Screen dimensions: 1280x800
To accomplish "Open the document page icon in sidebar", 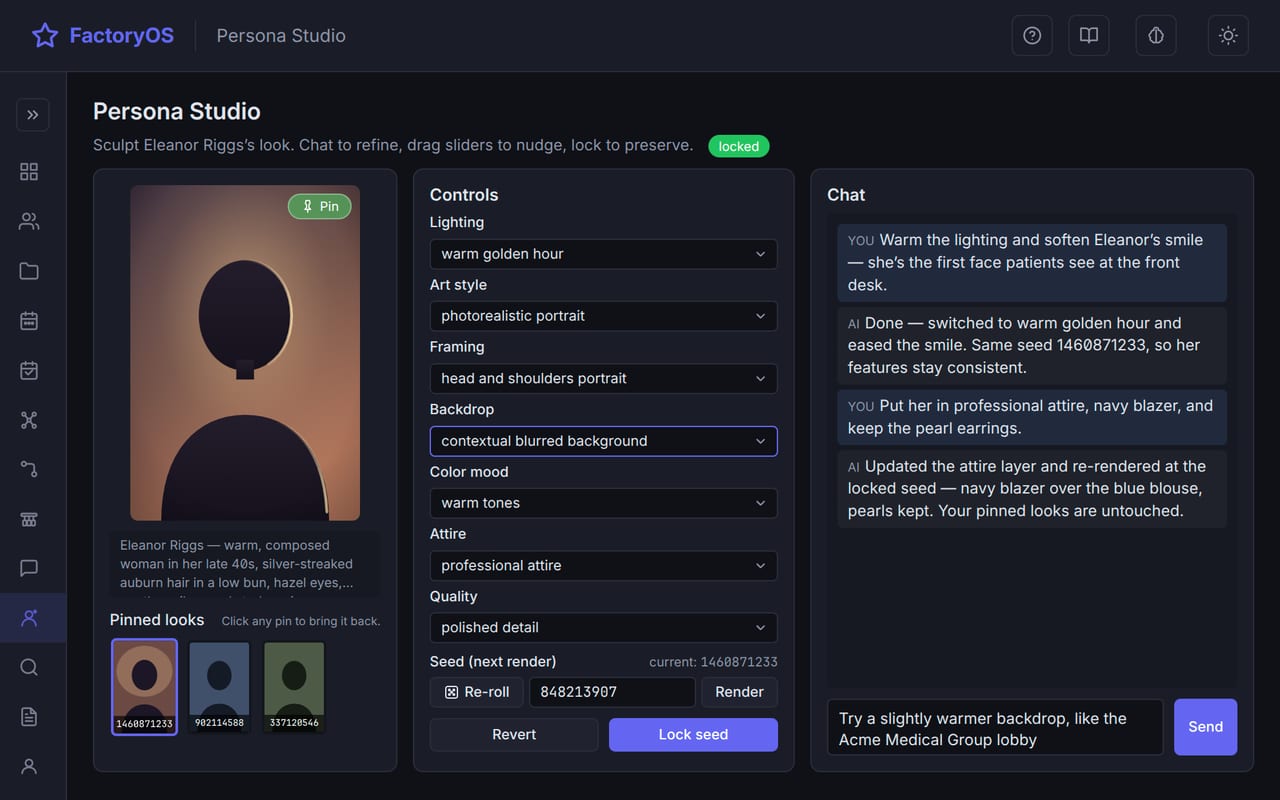I will point(29,717).
